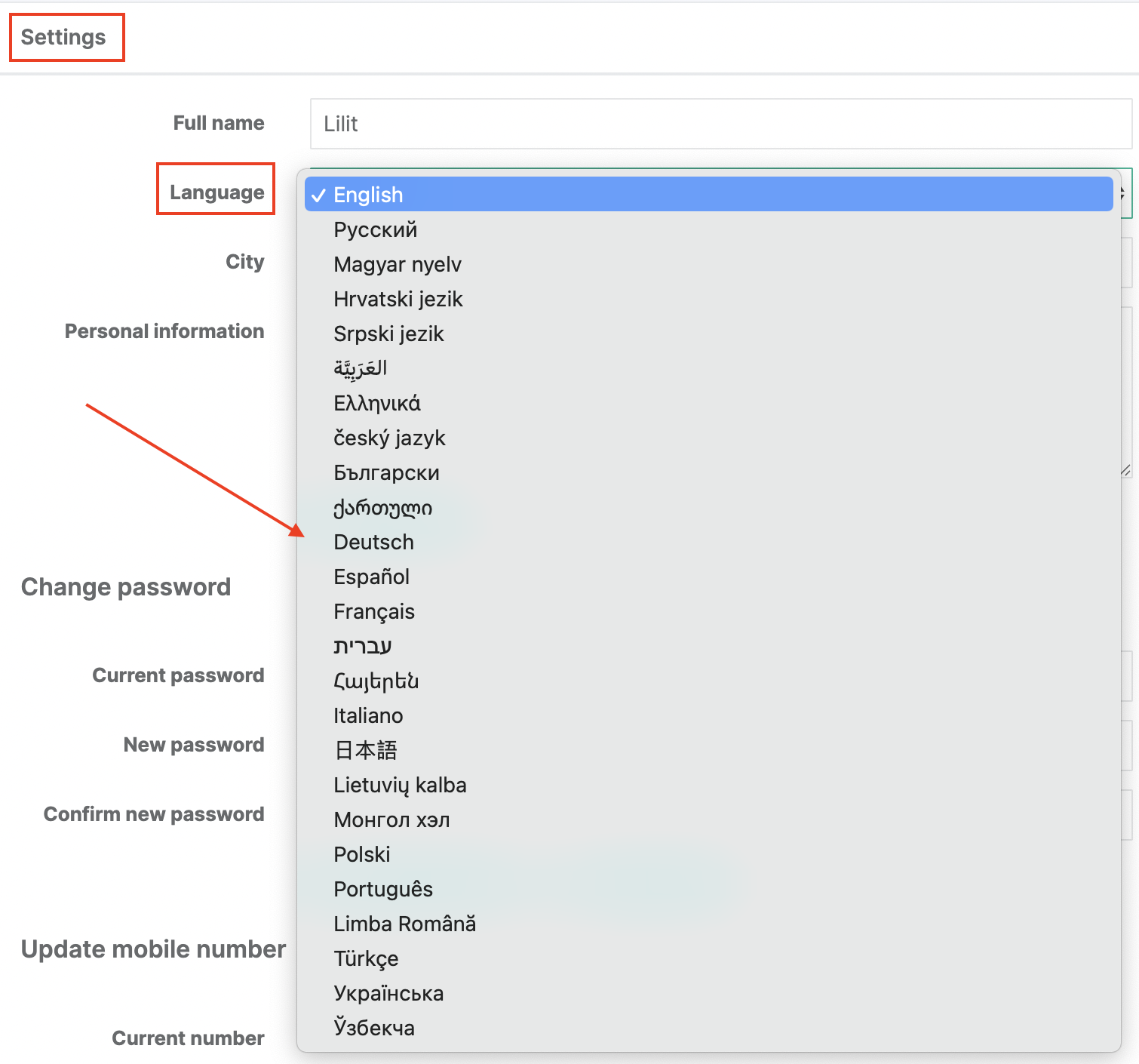Choose Srpski jezik language option
This screenshot has height=1064, width=1139.
point(388,334)
